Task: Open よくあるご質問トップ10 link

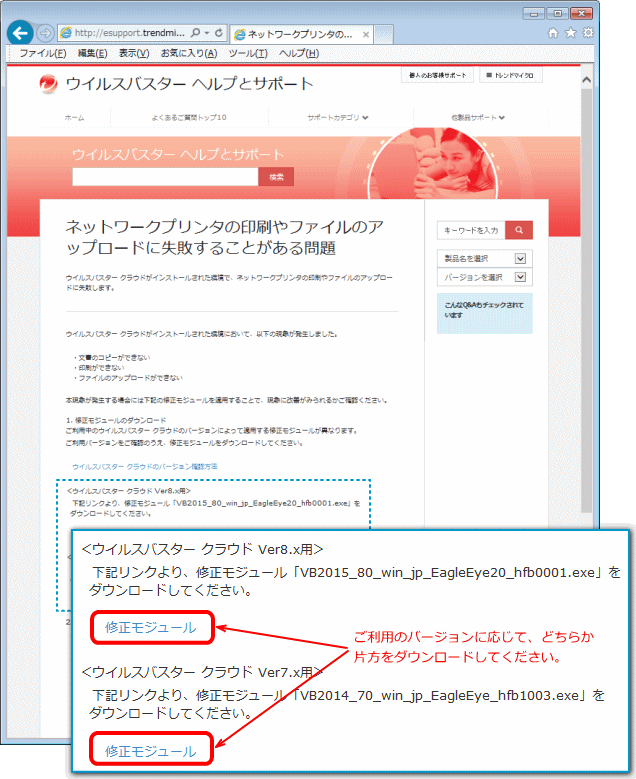Action: point(189,118)
